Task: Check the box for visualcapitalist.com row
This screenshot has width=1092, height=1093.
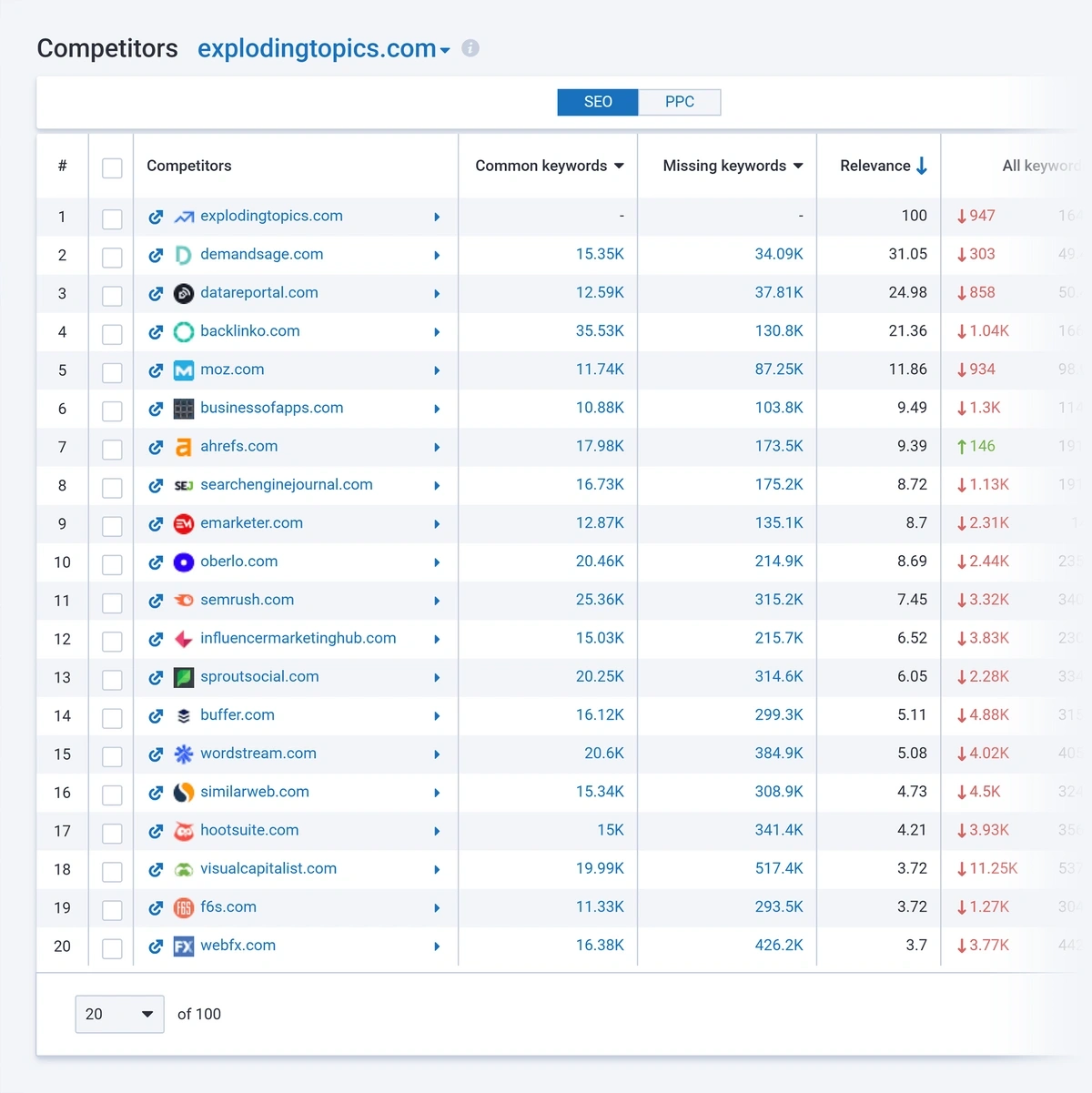Action: pos(112,872)
